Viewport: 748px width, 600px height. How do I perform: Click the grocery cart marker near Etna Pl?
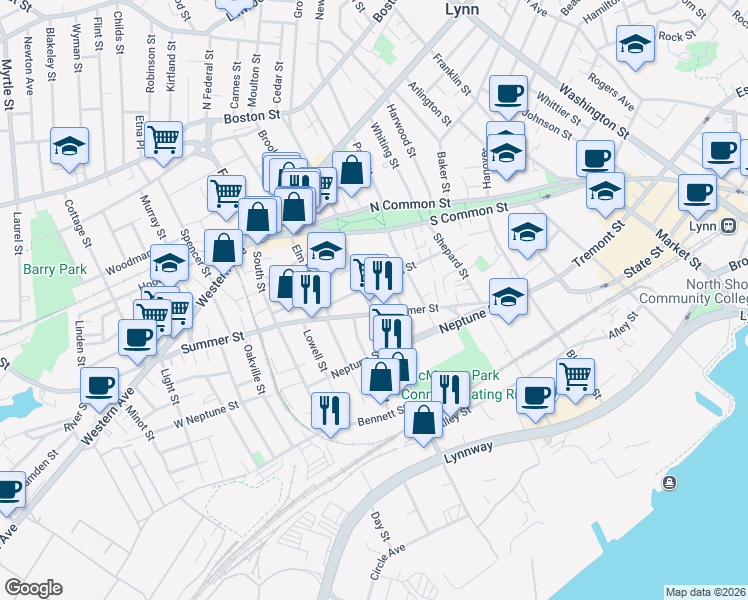[163, 144]
